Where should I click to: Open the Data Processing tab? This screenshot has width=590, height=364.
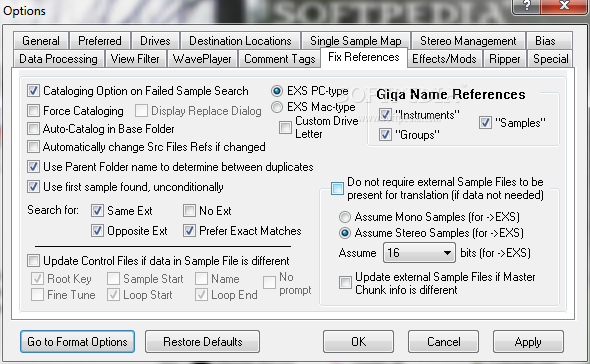point(58,59)
